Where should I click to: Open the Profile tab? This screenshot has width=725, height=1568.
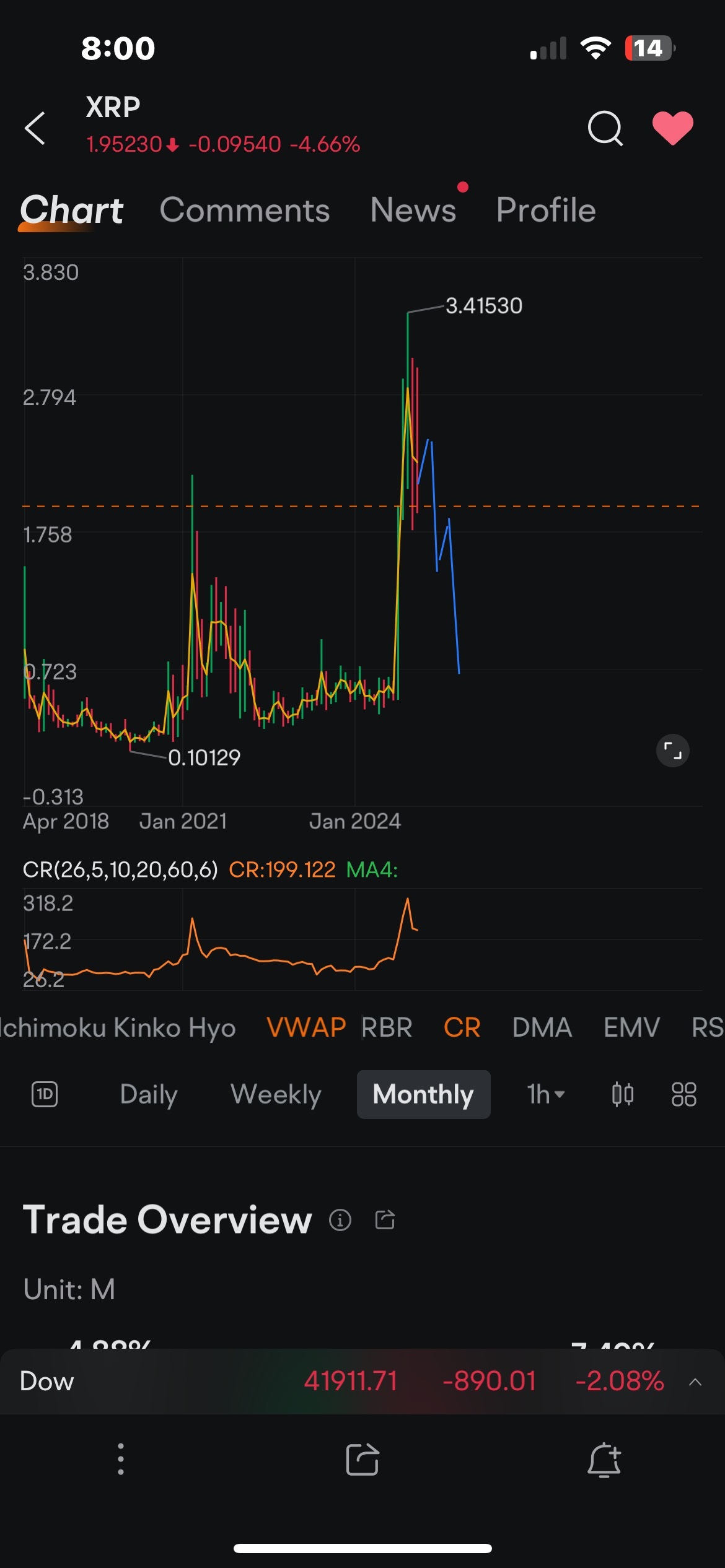tap(546, 210)
